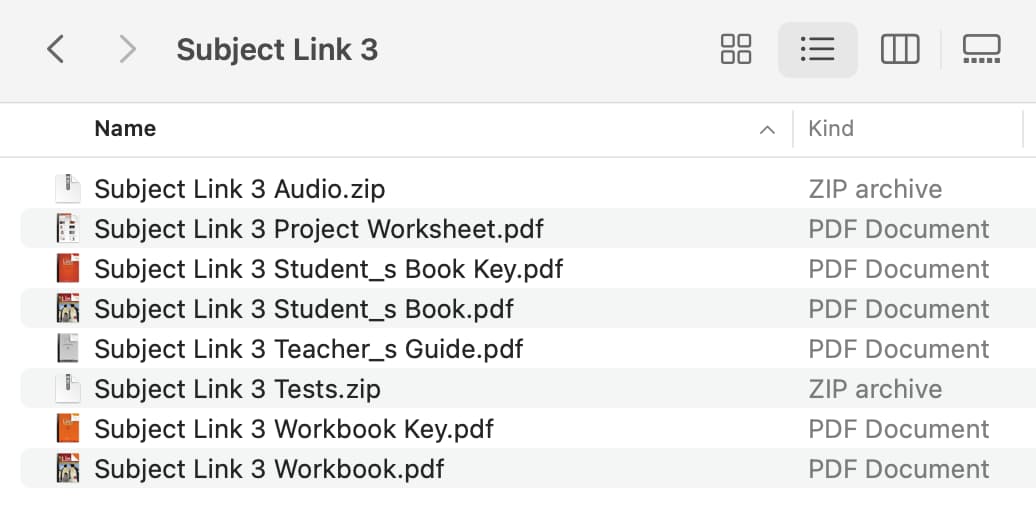Click the Student_s Book Key.pdf red icon
The height and width of the screenshot is (528, 1036).
point(67,269)
